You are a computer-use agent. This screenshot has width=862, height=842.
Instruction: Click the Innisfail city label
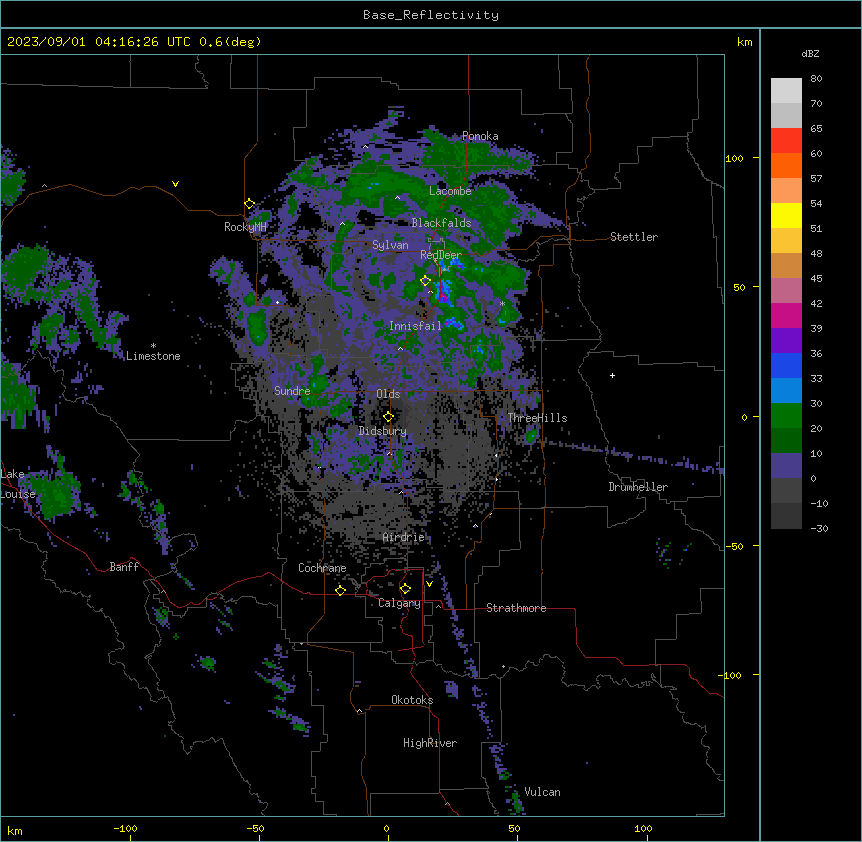tap(415, 326)
